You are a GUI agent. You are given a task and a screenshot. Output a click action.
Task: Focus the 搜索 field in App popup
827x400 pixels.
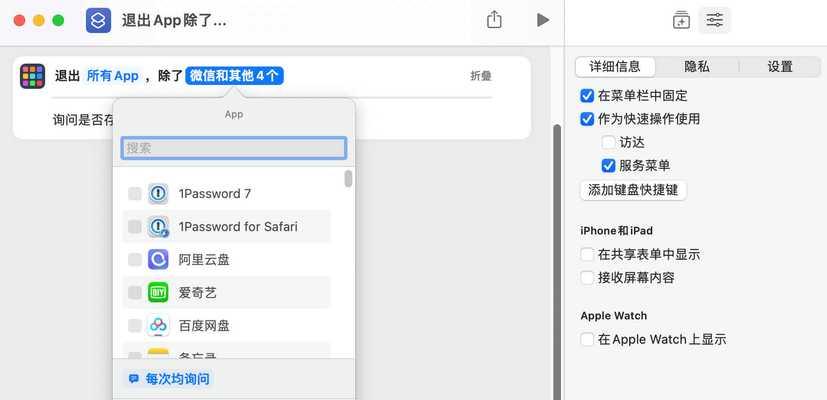click(234, 148)
